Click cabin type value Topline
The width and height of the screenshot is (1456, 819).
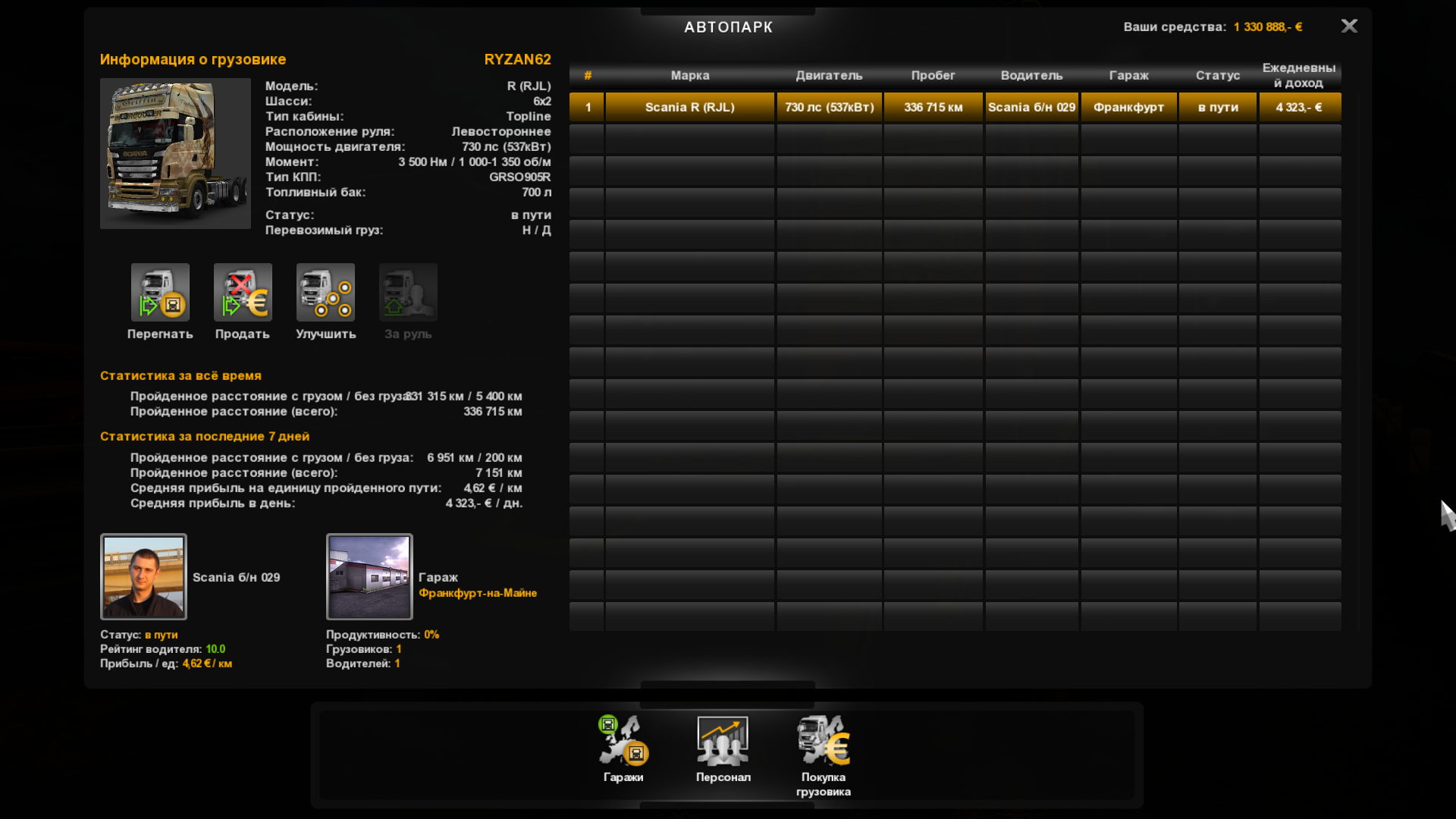point(529,116)
